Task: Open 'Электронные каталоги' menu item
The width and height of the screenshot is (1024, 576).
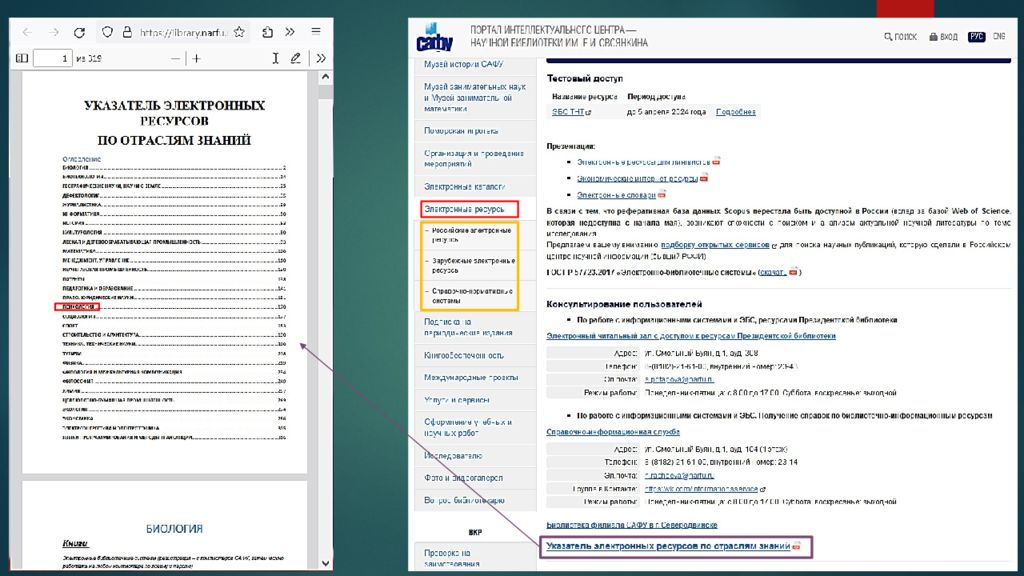Action: click(x=464, y=186)
